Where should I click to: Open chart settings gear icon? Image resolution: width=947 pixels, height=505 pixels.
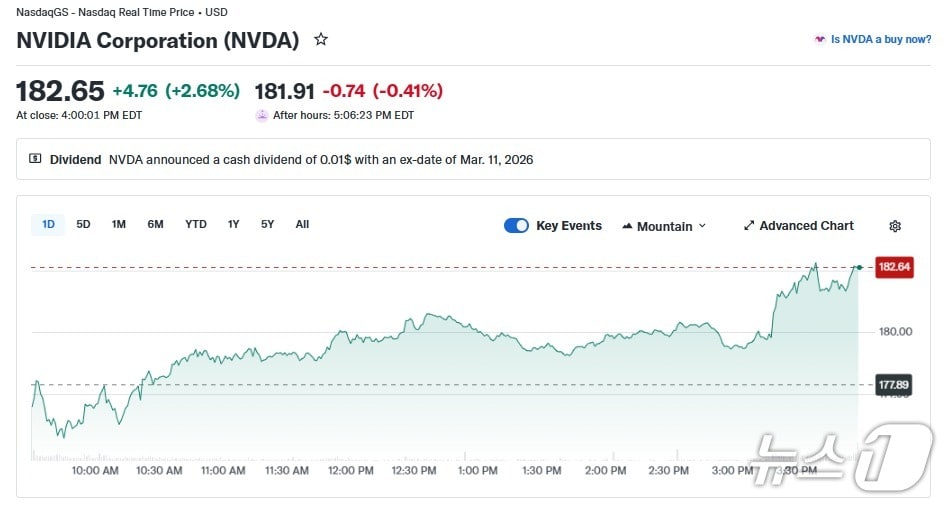895,226
